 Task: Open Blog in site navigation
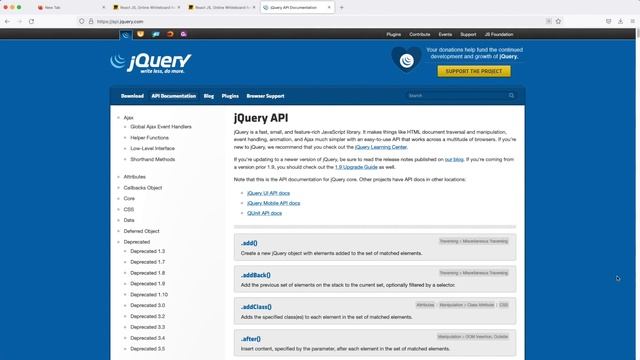click(209, 96)
